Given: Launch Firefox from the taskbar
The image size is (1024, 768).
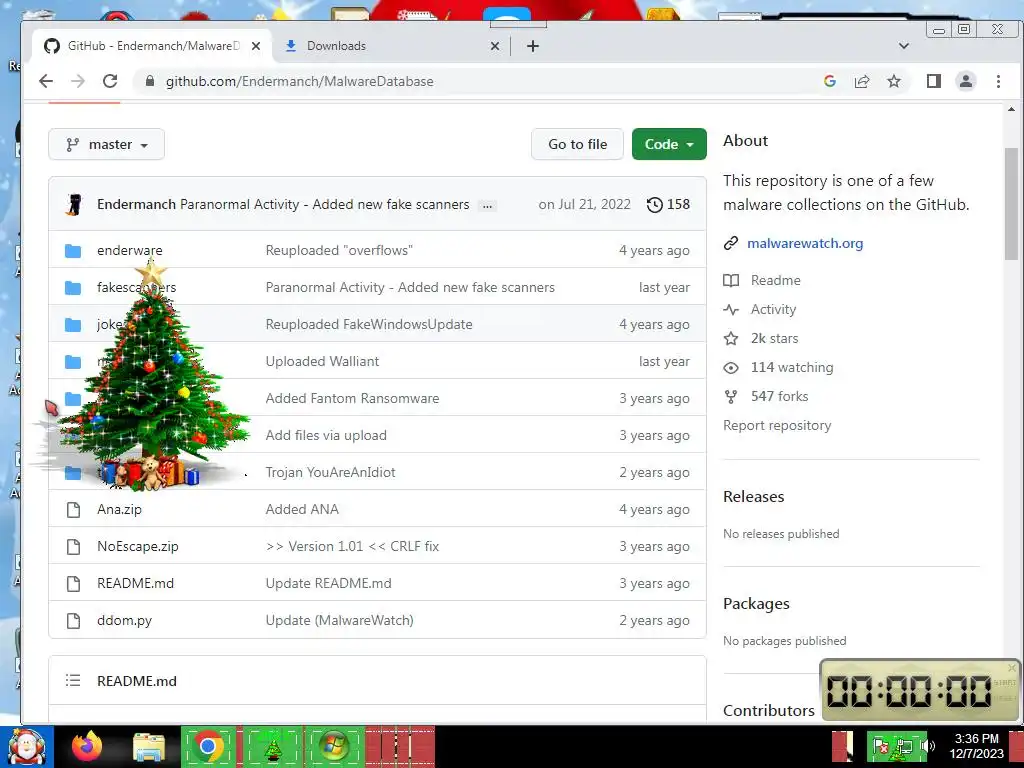Looking at the screenshot, I should point(87,746).
